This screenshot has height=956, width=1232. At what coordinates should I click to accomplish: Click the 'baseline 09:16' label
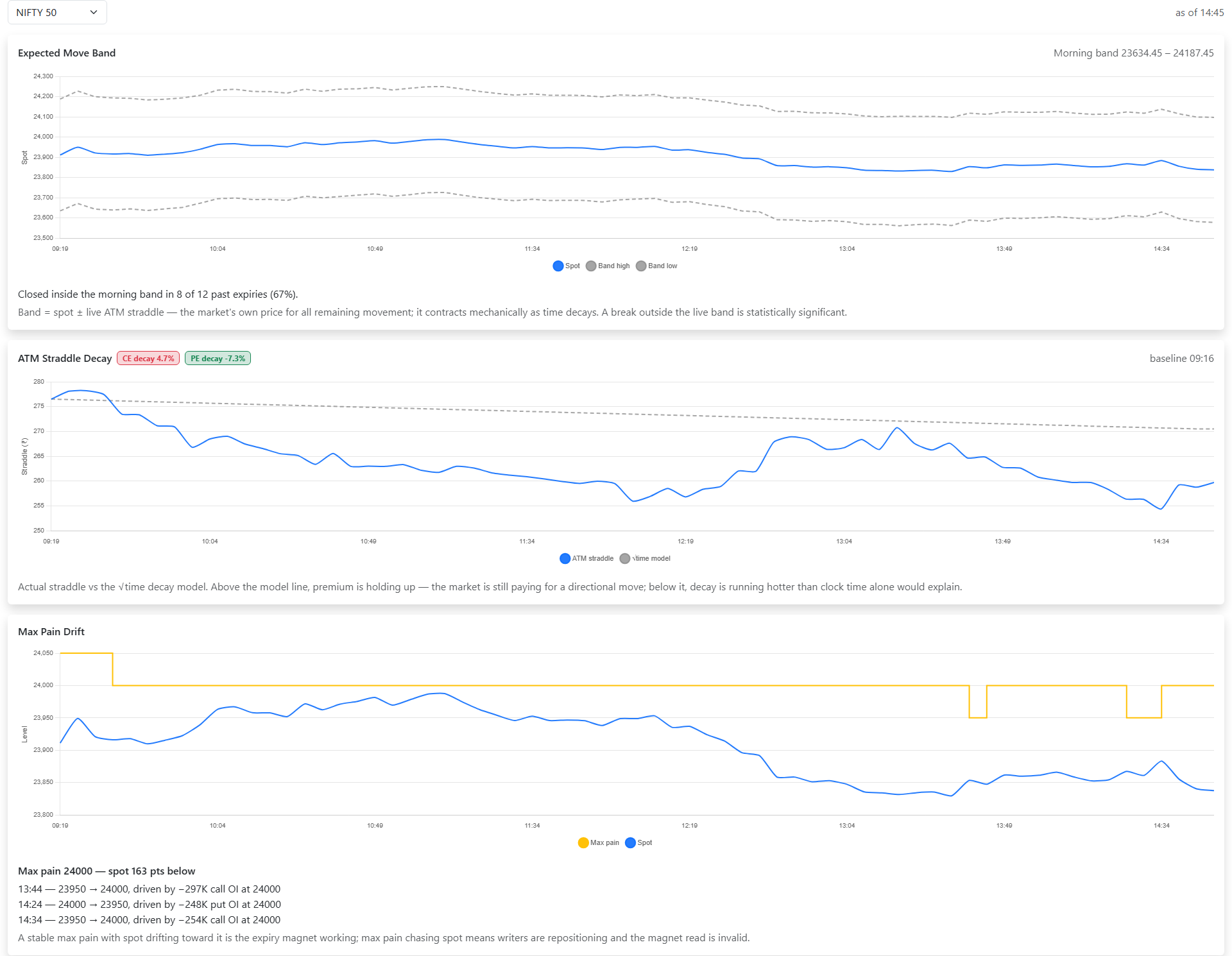[x=1181, y=358]
